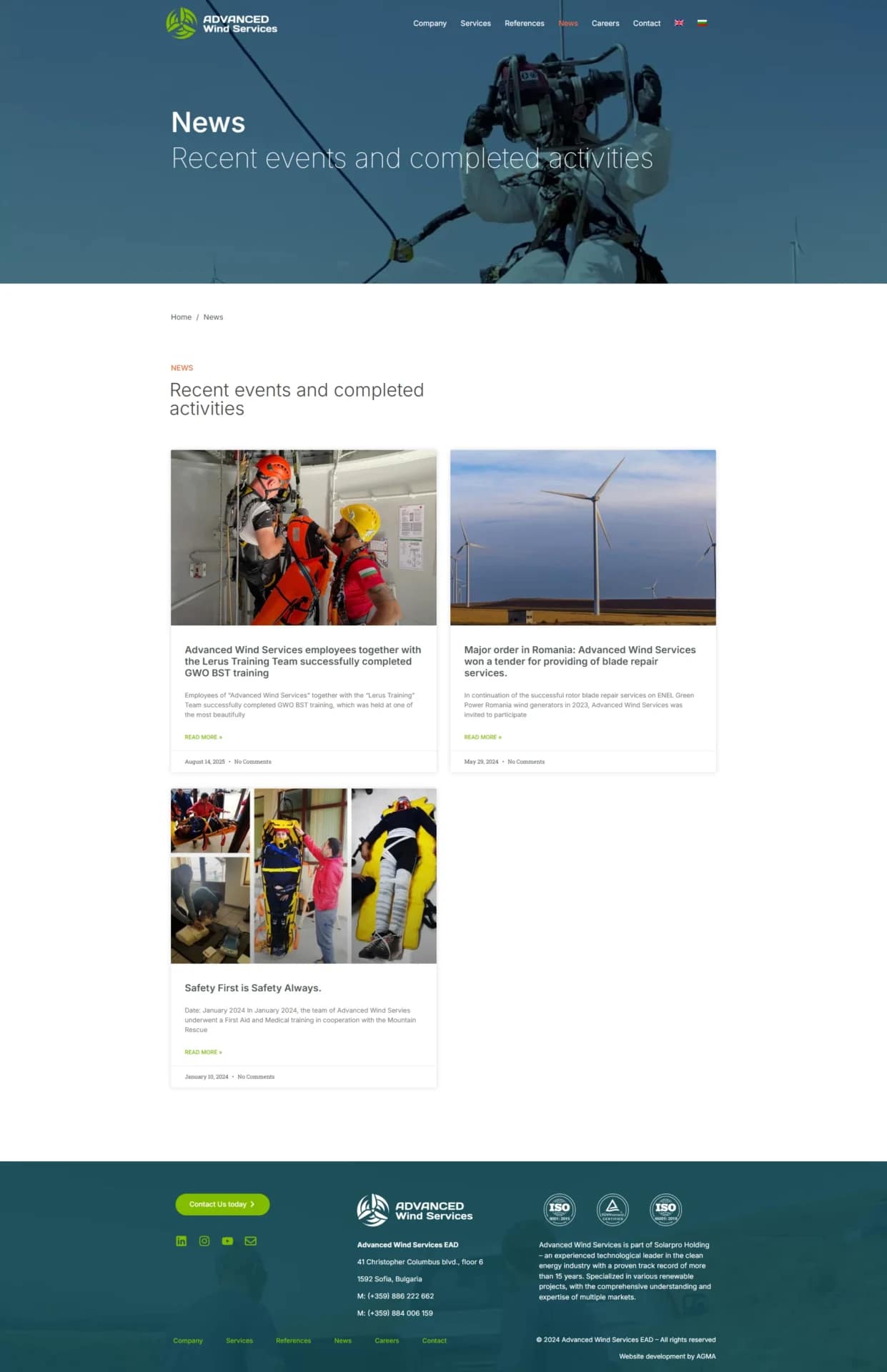Click the Advanced Wind Services header logo
Screen dimensions: 887x1372
pyautogui.click(x=222, y=24)
